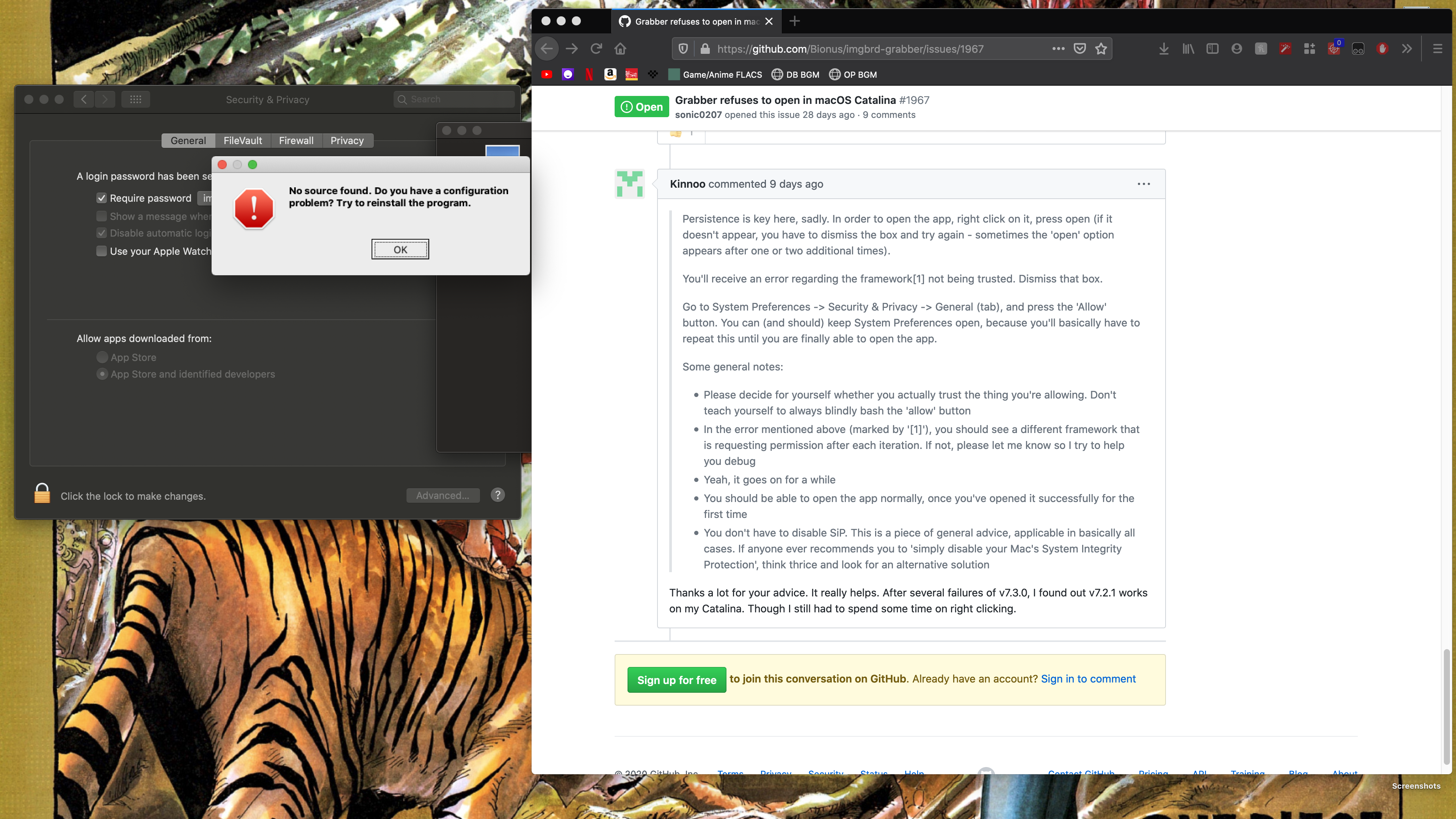Open the OP BGM bookmark
Image resolution: width=1456 pixels, height=819 pixels.
tap(853, 74)
